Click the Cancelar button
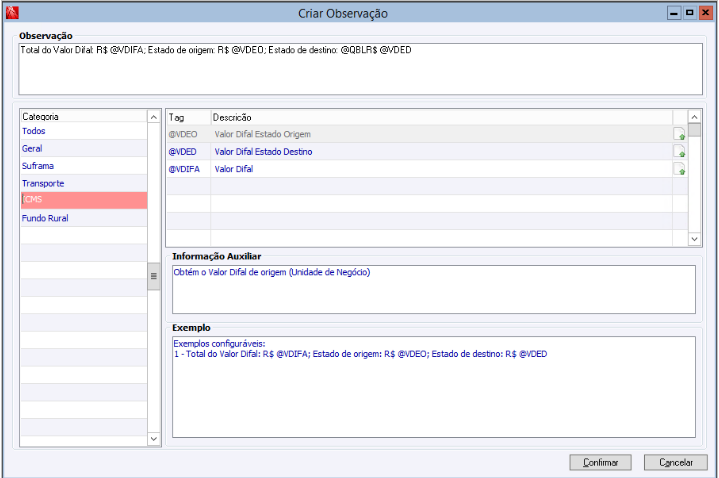The height and width of the screenshot is (478, 719). point(675,462)
